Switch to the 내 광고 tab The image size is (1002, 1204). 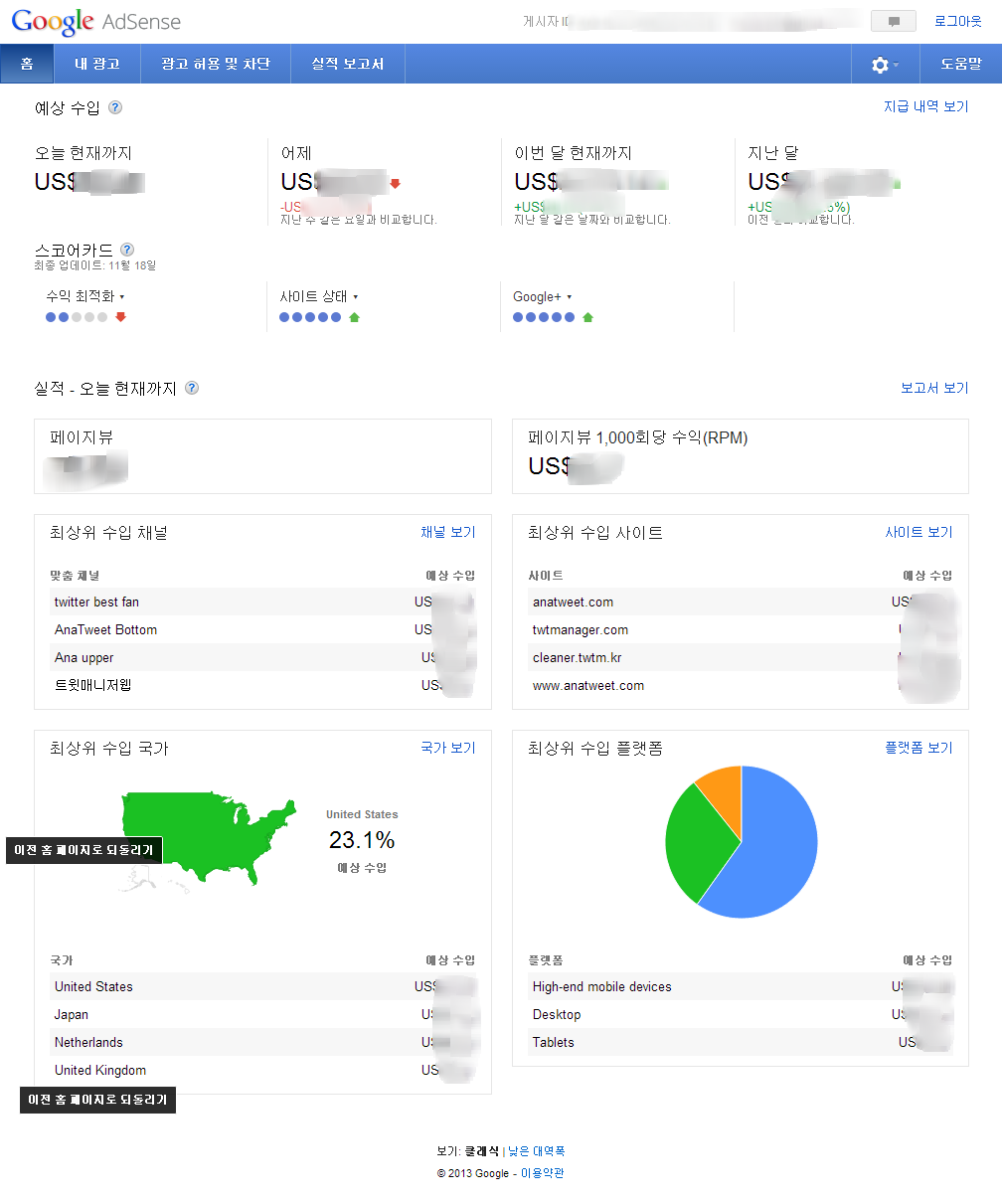97,64
